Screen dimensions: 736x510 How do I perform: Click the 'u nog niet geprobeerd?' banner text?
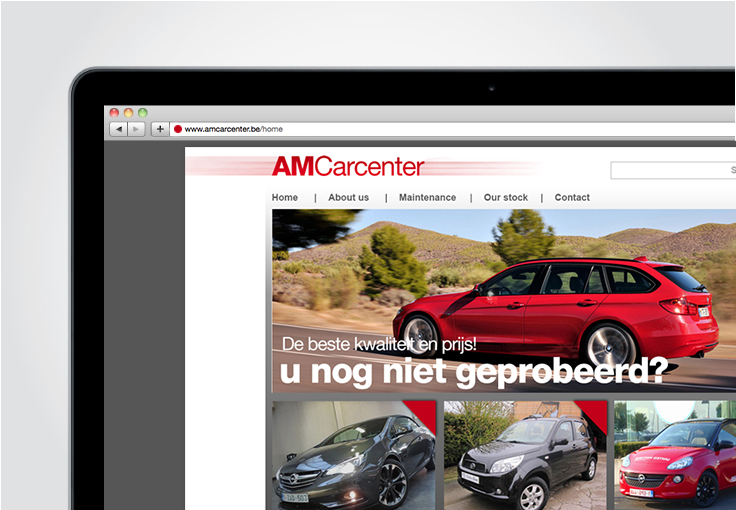click(474, 371)
